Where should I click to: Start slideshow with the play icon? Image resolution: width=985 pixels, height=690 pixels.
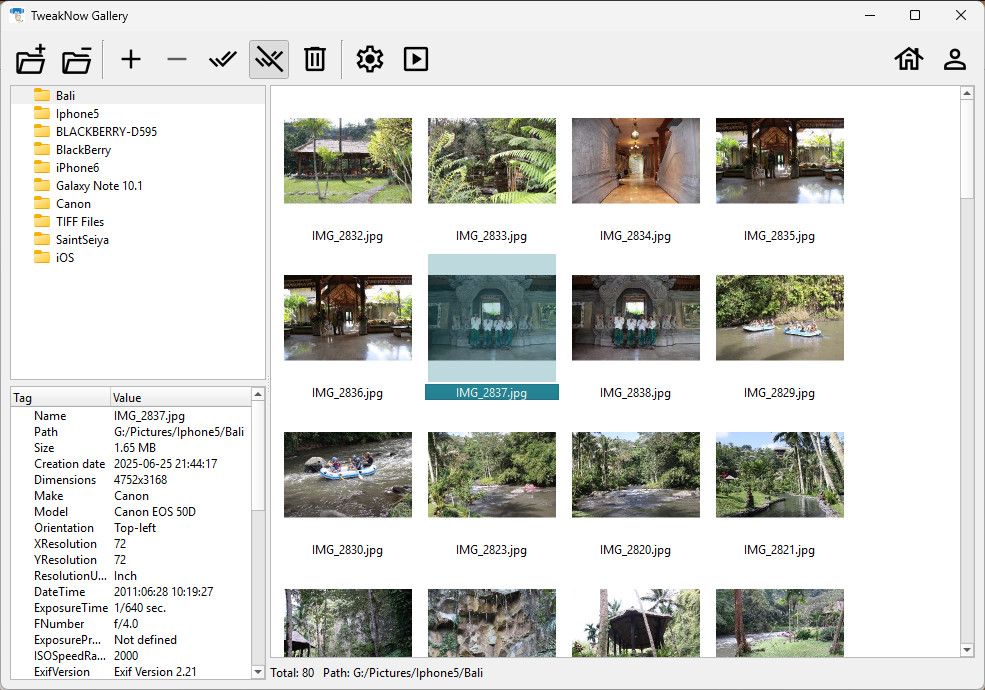(x=416, y=60)
